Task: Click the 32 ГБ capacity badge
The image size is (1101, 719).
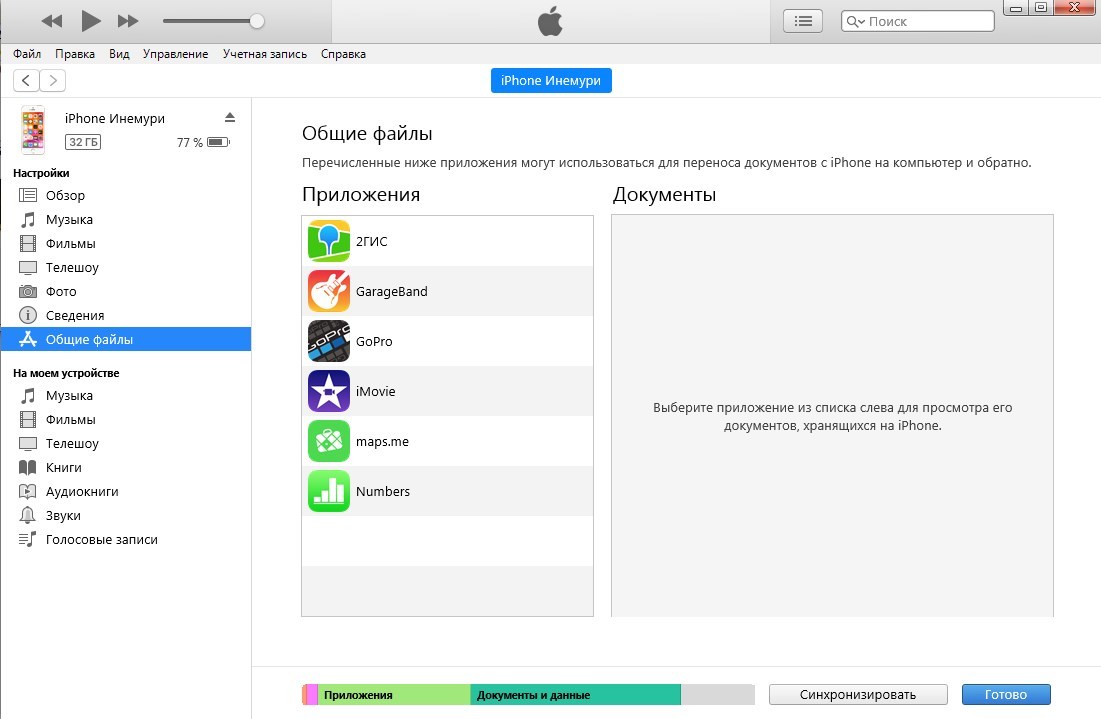Action: click(x=83, y=142)
